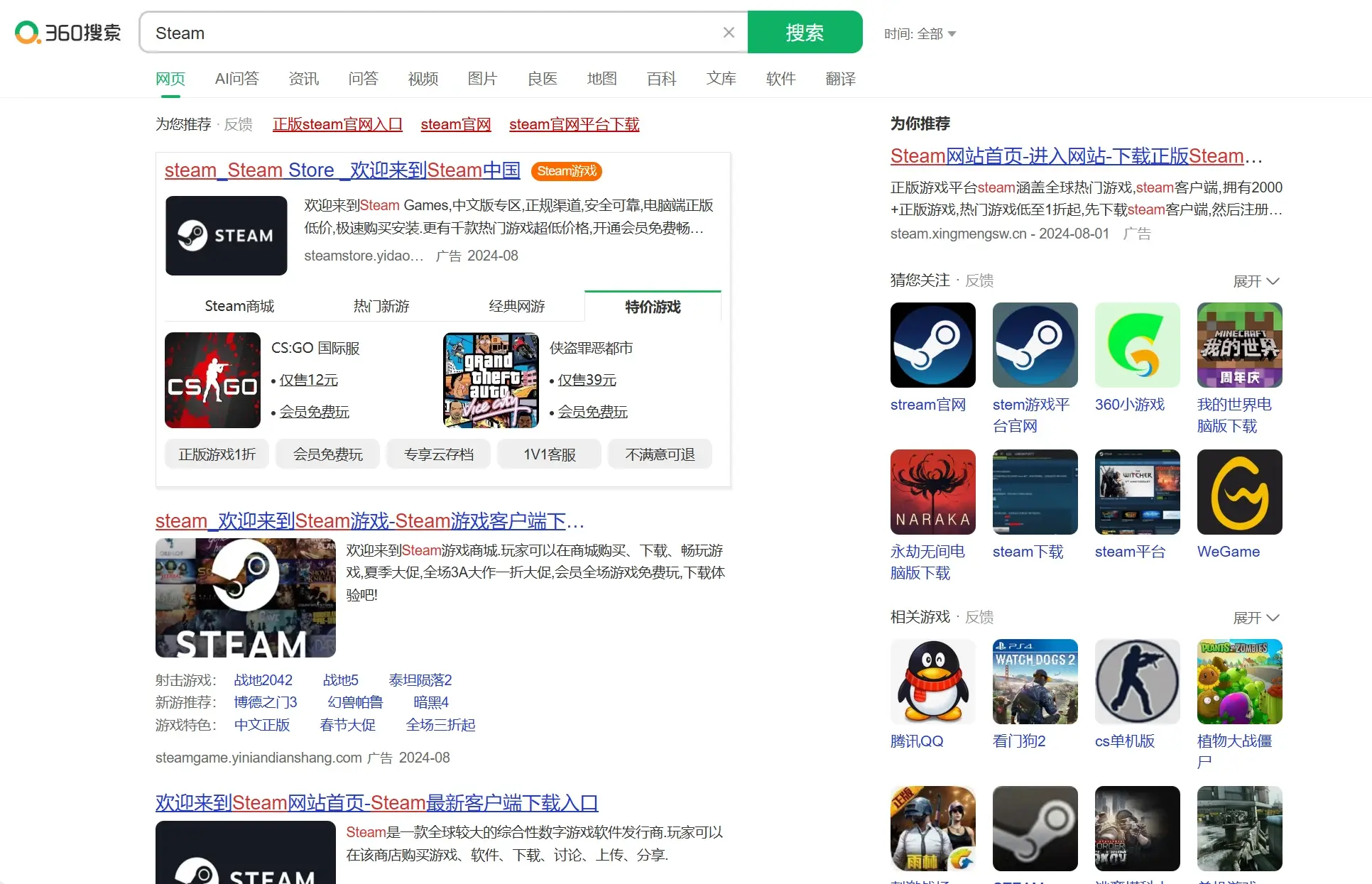
Task: Select the 百科 tab
Action: [662, 78]
